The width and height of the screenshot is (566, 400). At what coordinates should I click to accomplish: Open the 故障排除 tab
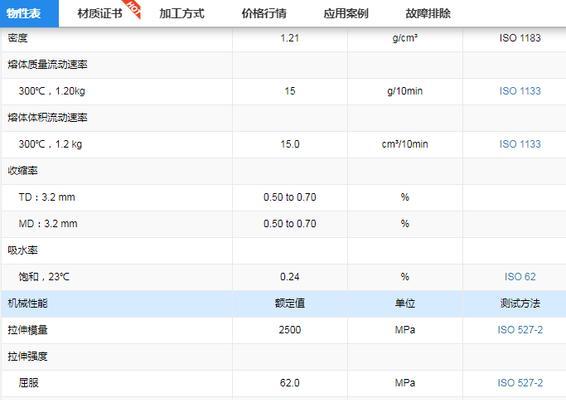[428, 13]
